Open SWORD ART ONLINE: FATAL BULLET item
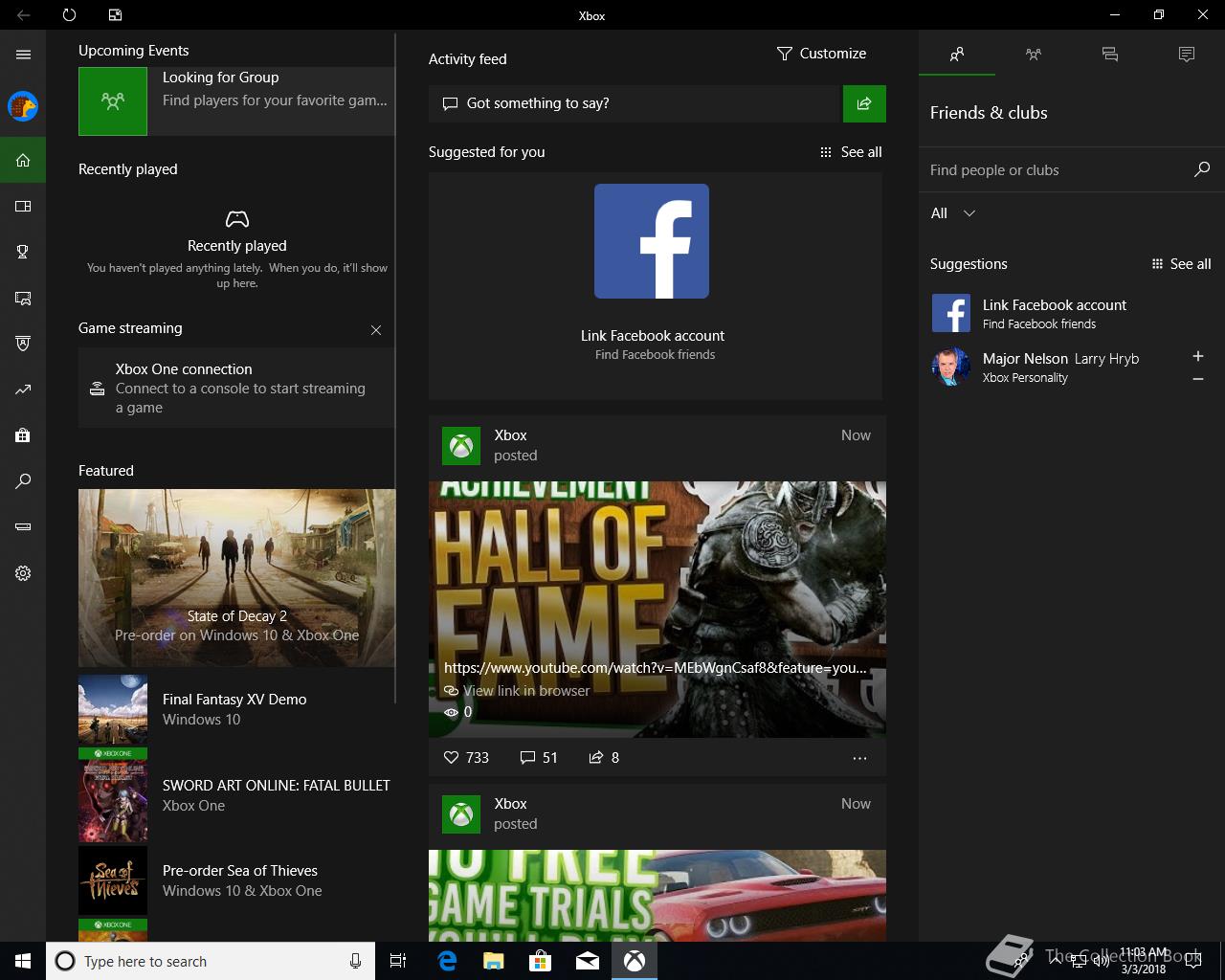Viewport: 1225px width, 980px height. [x=236, y=794]
